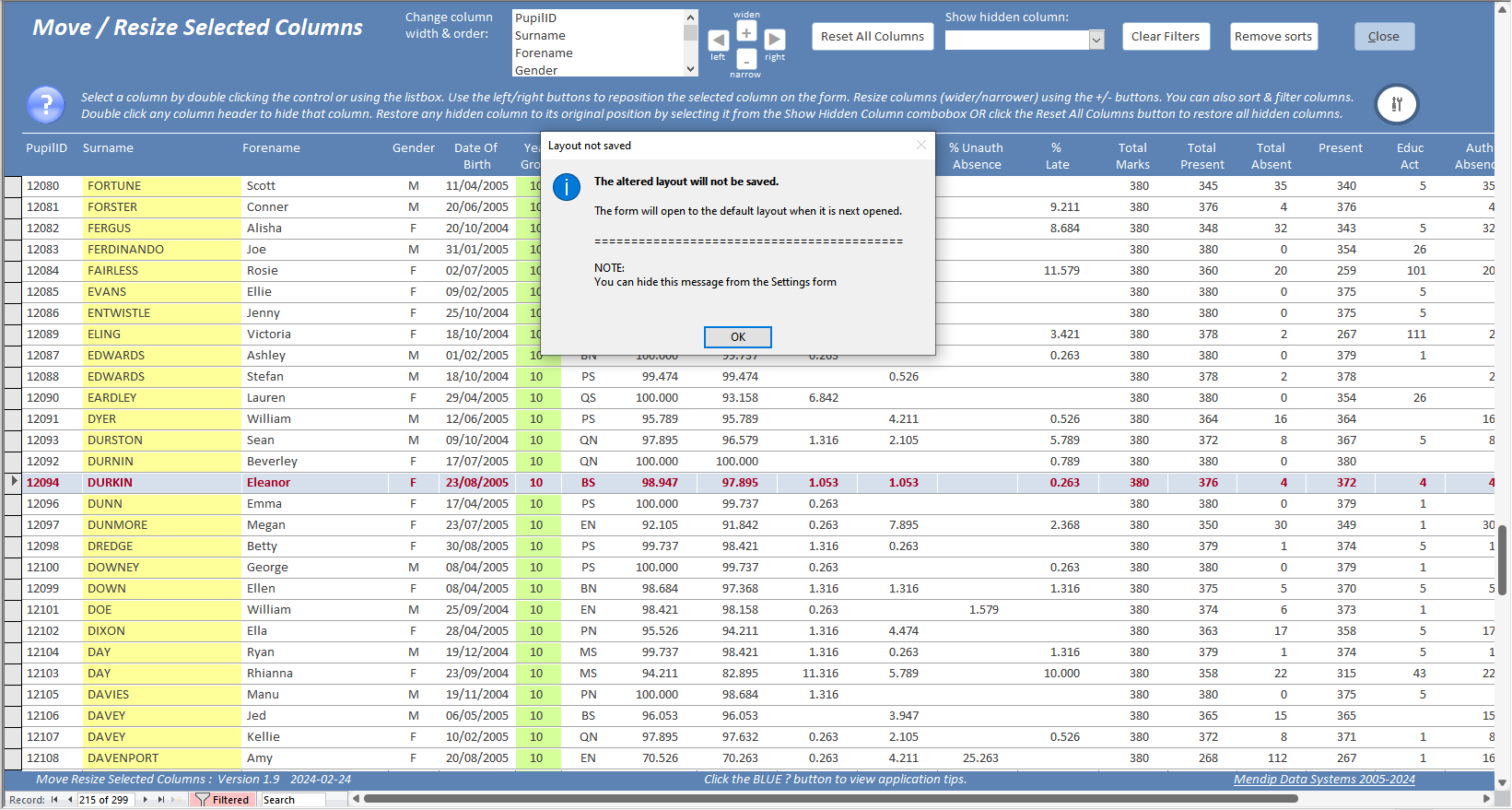Click the '% Unauth Absence' column header
The width and height of the screenshot is (1512, 810).
pyautogui.click(x=977, y=157)
